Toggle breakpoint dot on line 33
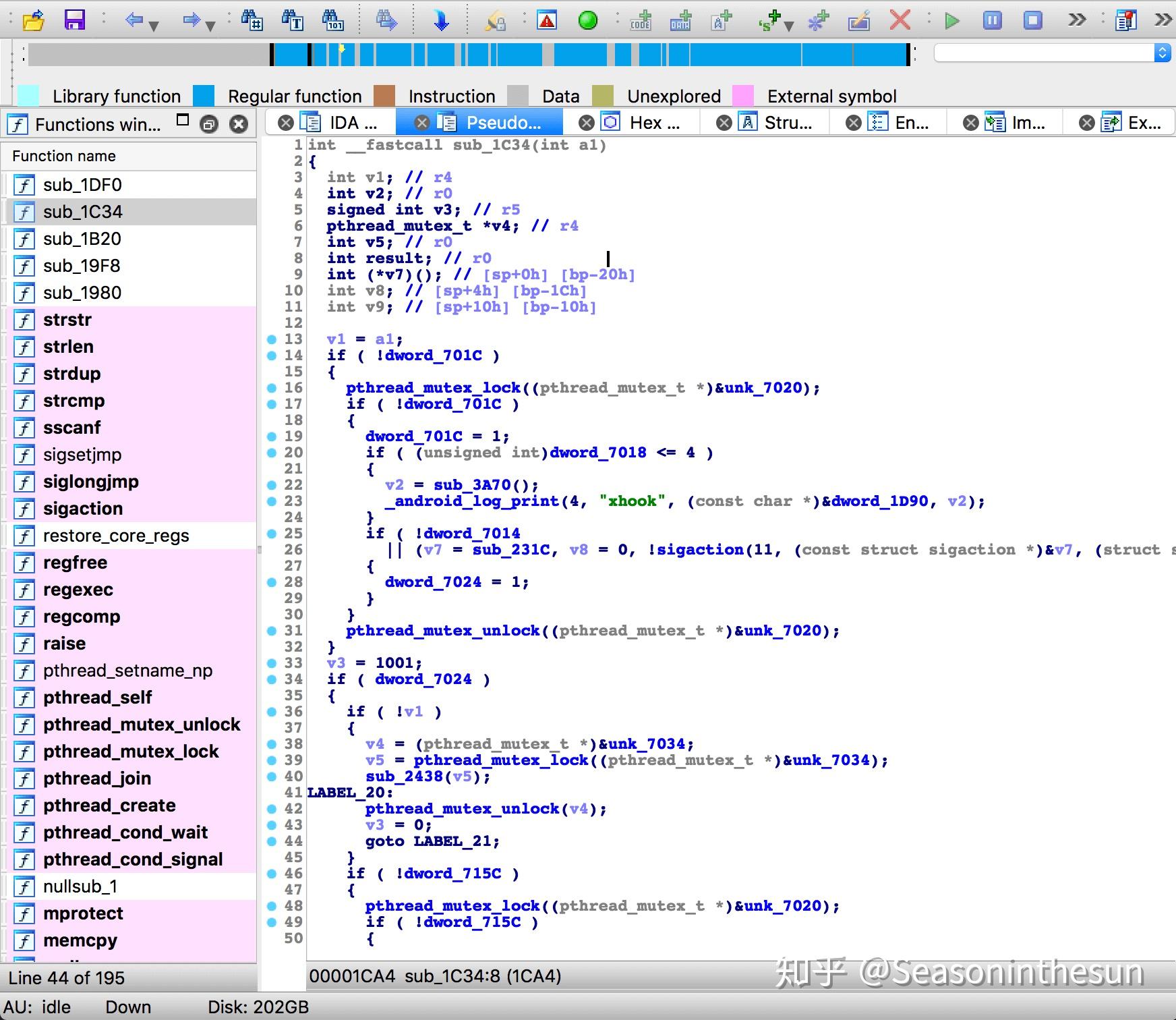 pyautogui.click(x=272, y=662)
